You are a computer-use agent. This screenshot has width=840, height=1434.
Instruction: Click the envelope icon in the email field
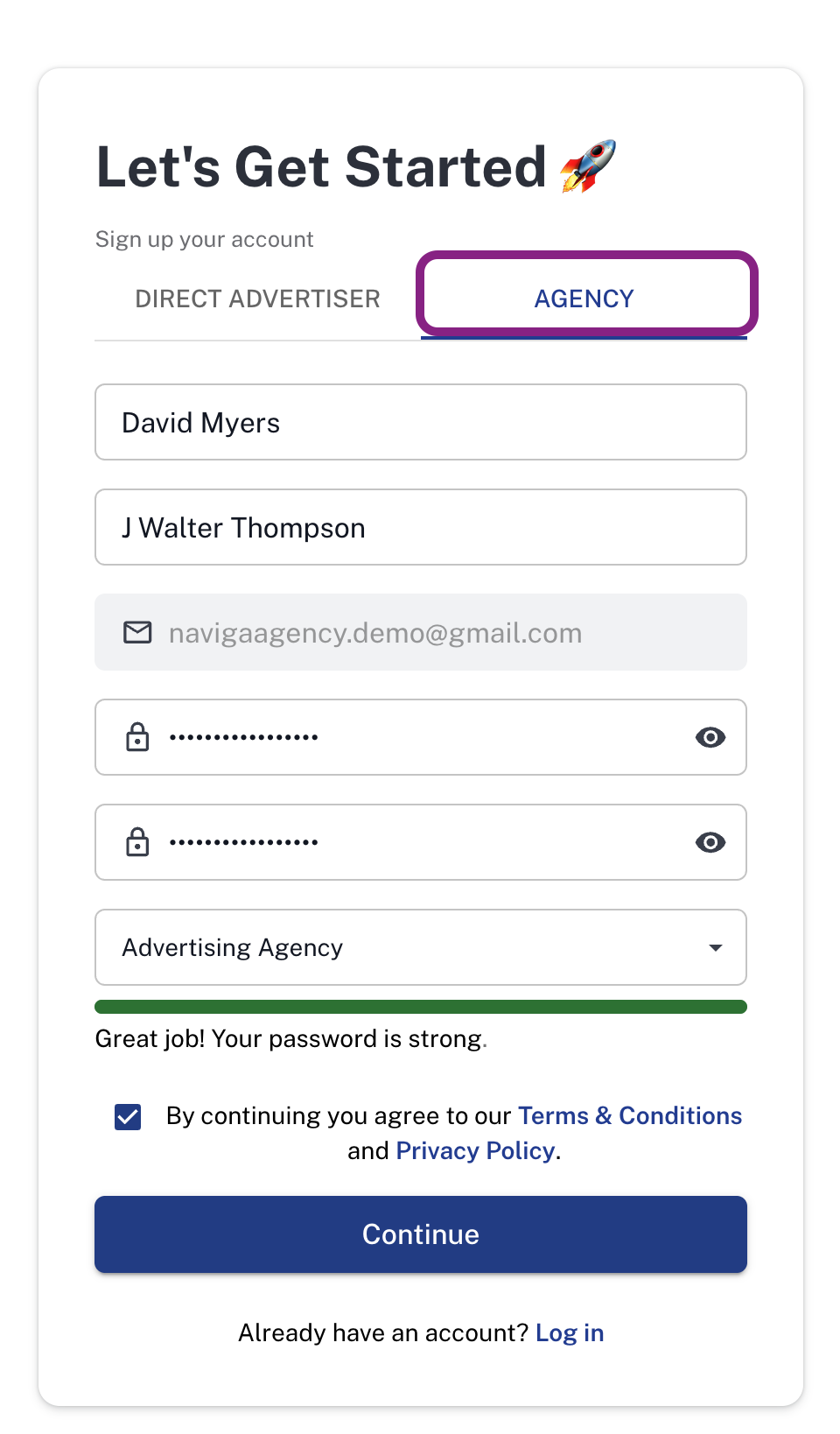click(137, 632)
